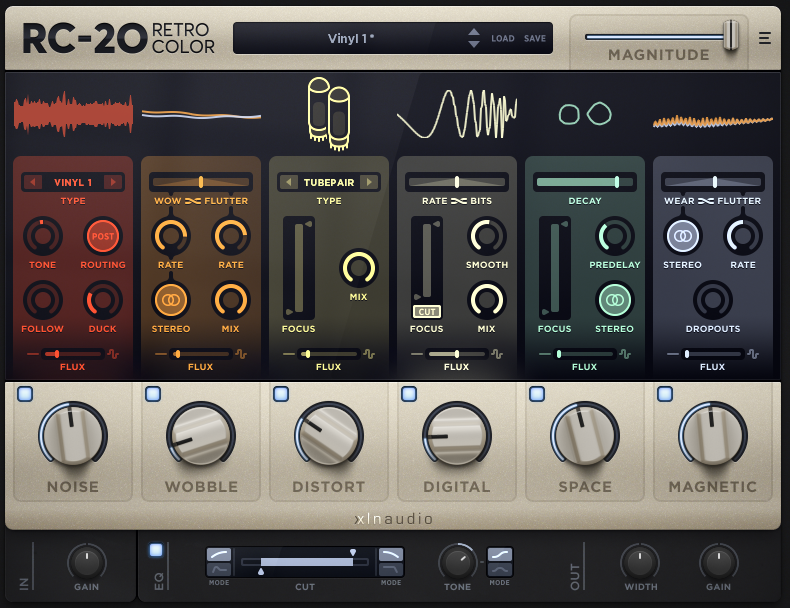Click the Wobble module Flux slider
Image resolution: width=790 pixels, height=608 pixels.
tap(201, 354)
